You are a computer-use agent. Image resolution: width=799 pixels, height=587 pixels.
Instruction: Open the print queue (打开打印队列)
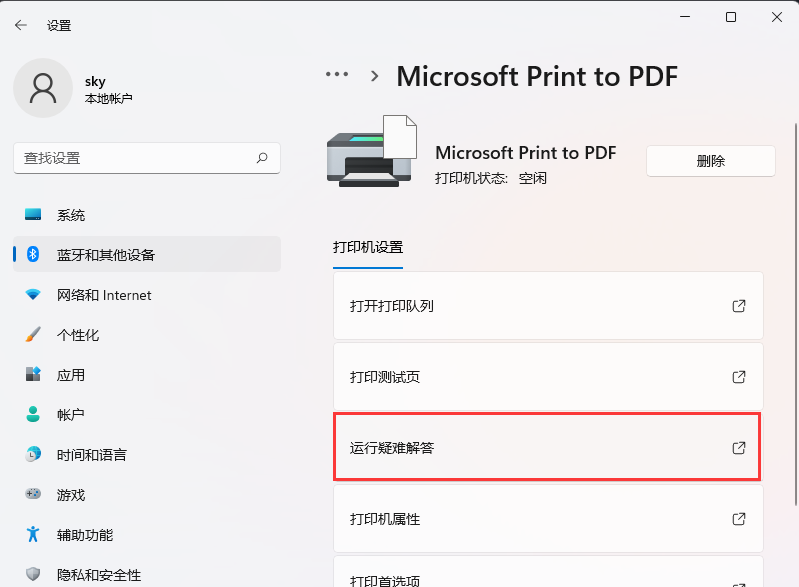point(547,306)
